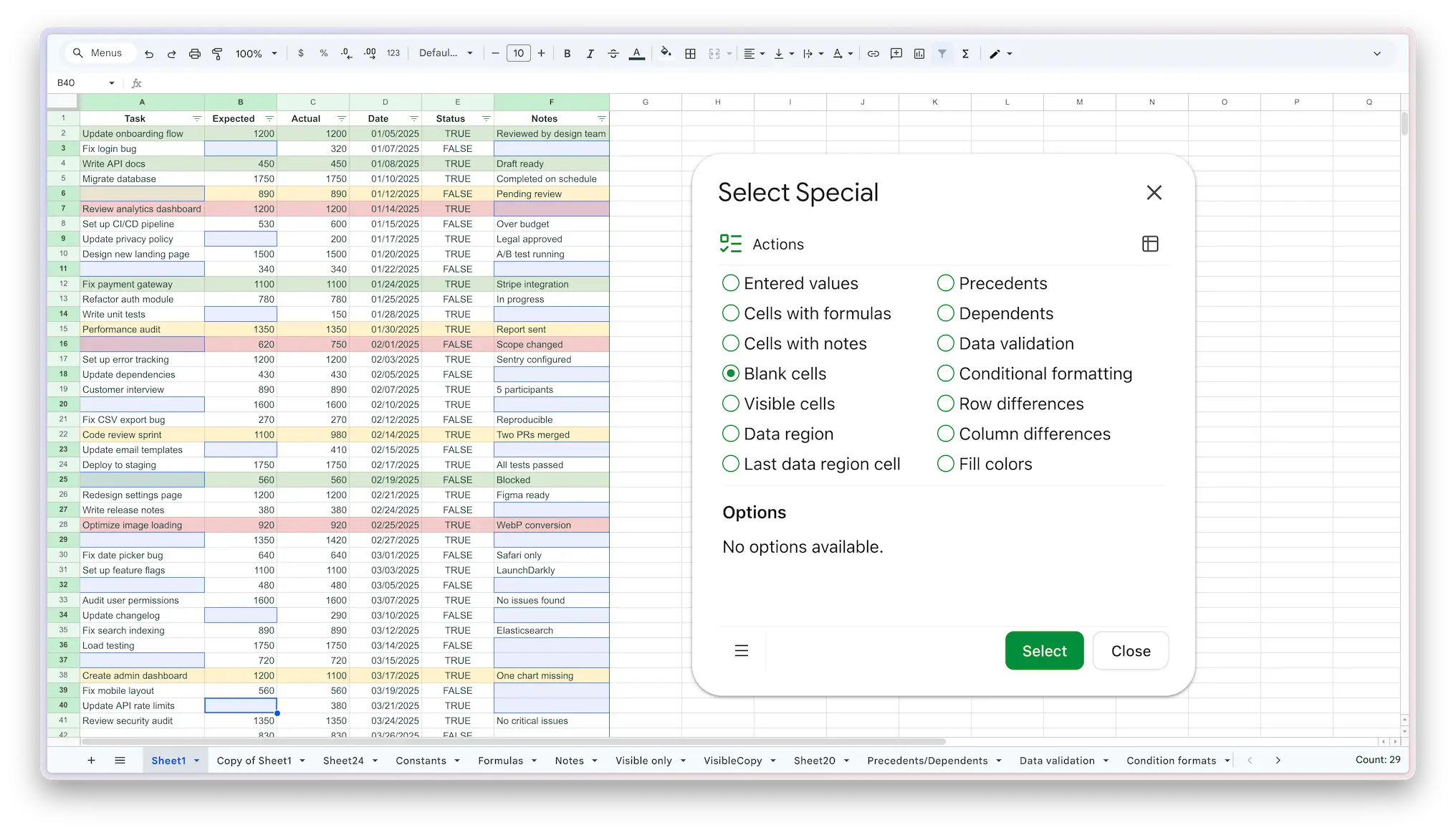Collapse the toolbar with chevron
This screenshot has height=833, width=1456.
point(1376,54)
